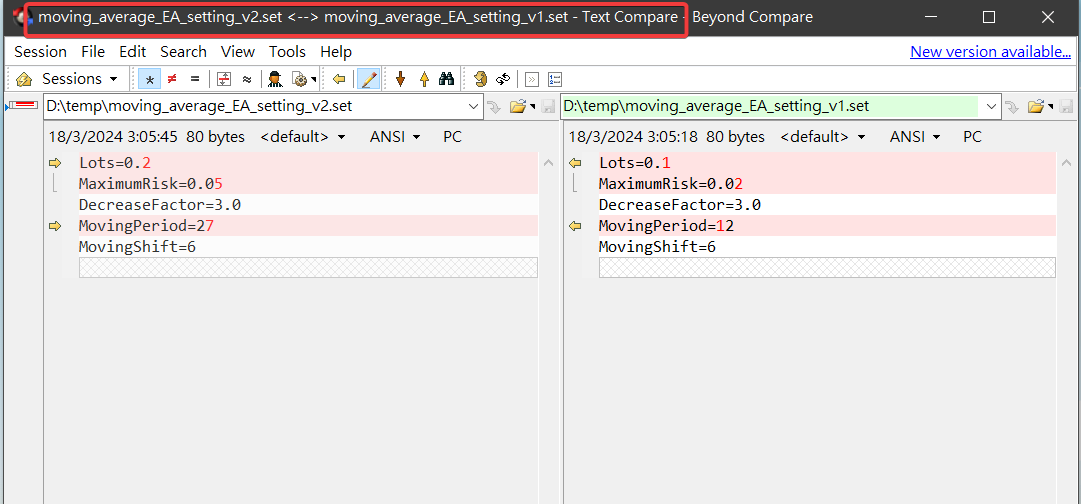The image size is (1081, 504).
Task: Click Beyond Compare title bar app icon
Action: 21,17
